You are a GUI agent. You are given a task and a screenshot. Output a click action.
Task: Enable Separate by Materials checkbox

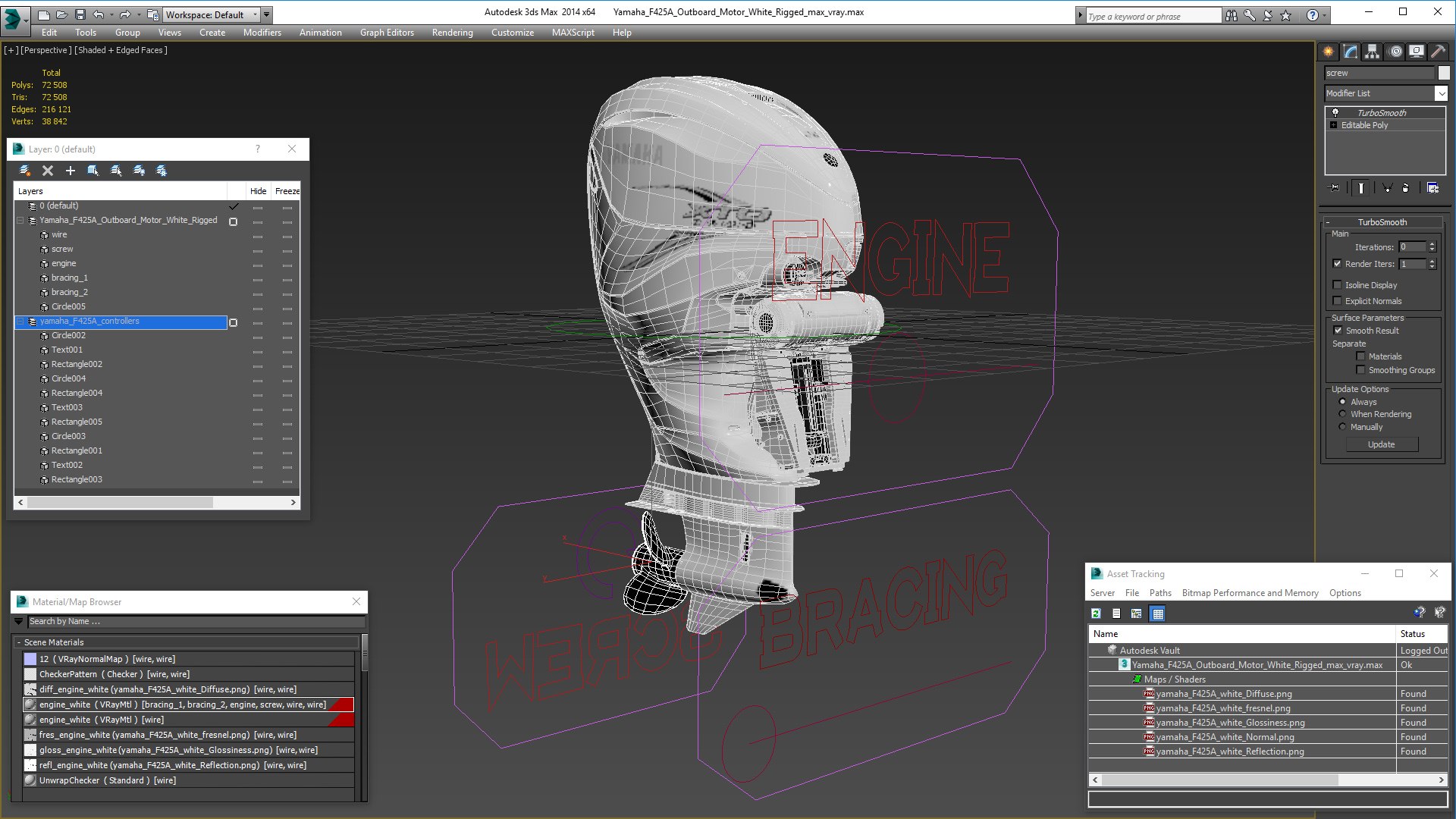point(1360,356)
